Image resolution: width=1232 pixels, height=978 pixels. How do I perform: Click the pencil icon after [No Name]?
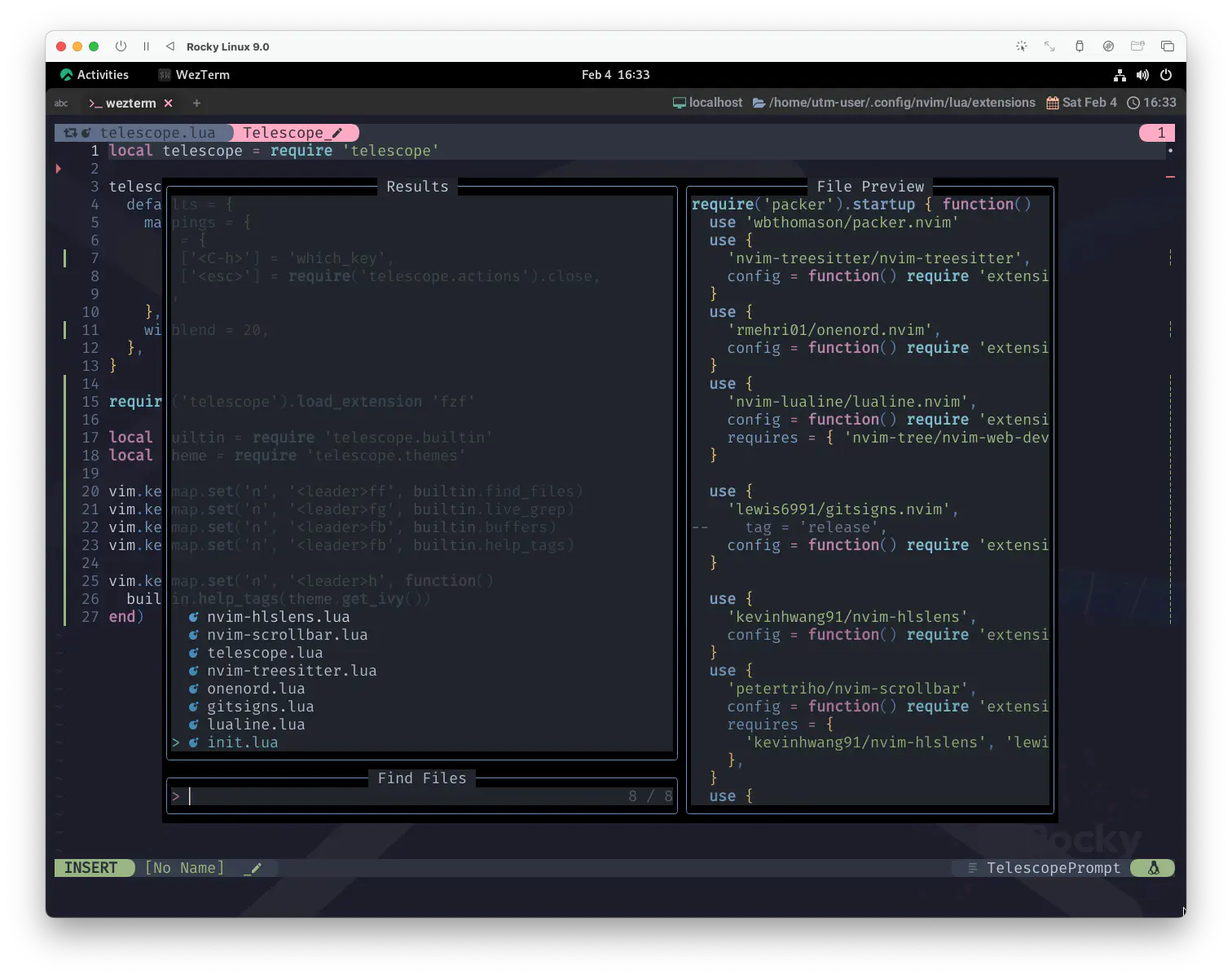tap(255, 868)
